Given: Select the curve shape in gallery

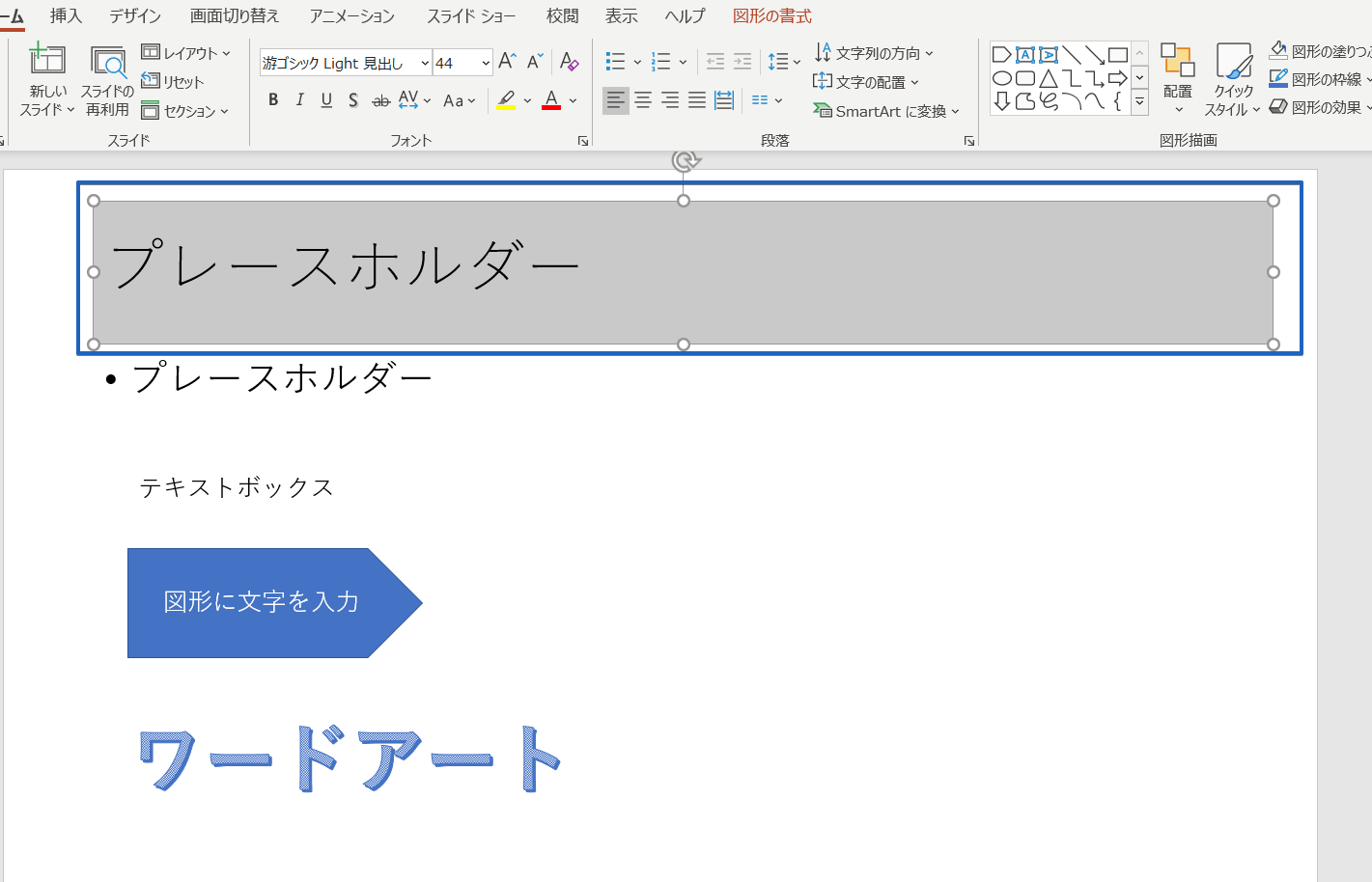Looking at the screenshot, I should [1095, 101].
